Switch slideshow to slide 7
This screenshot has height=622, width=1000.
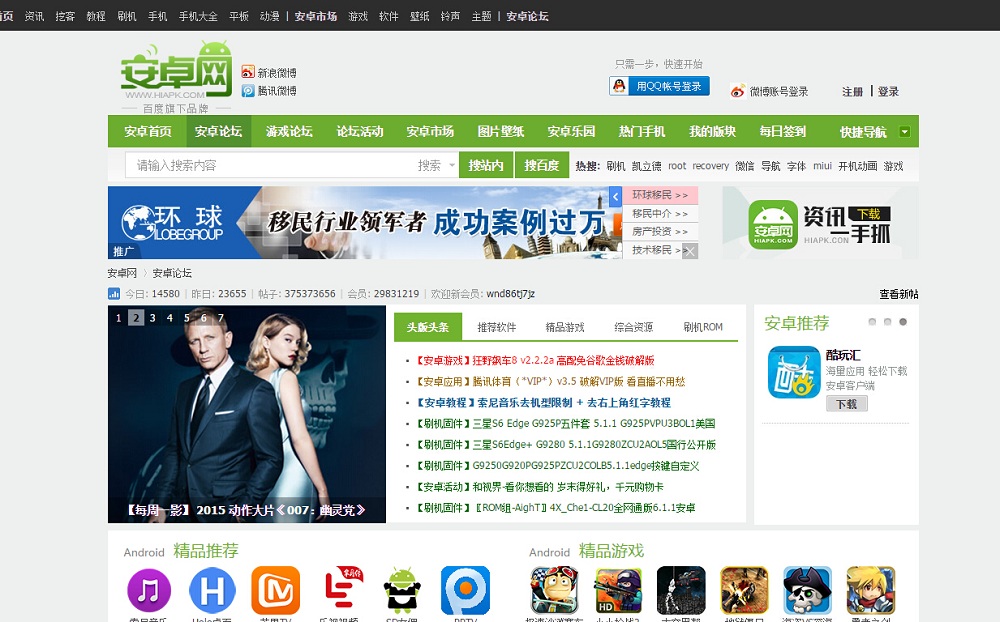coord(221,318)
